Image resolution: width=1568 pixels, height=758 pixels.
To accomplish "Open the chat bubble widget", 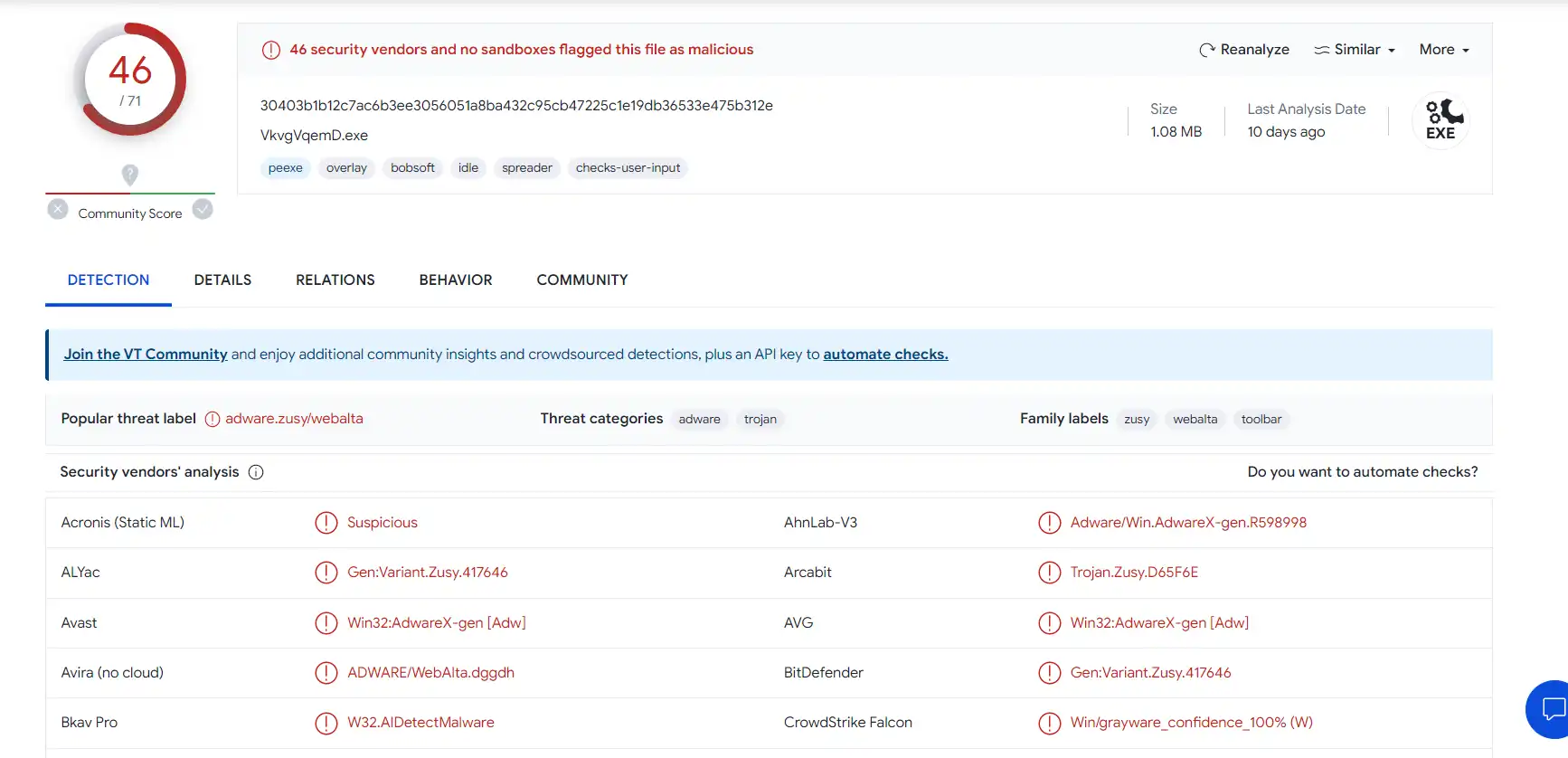I will pos(1551,709).
